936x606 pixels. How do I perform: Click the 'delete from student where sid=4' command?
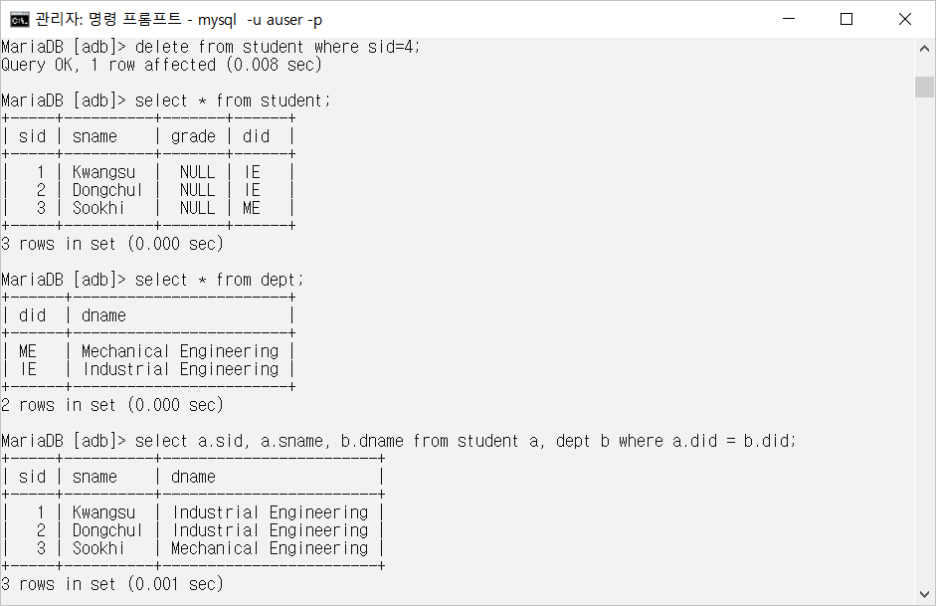click(278, 47)
